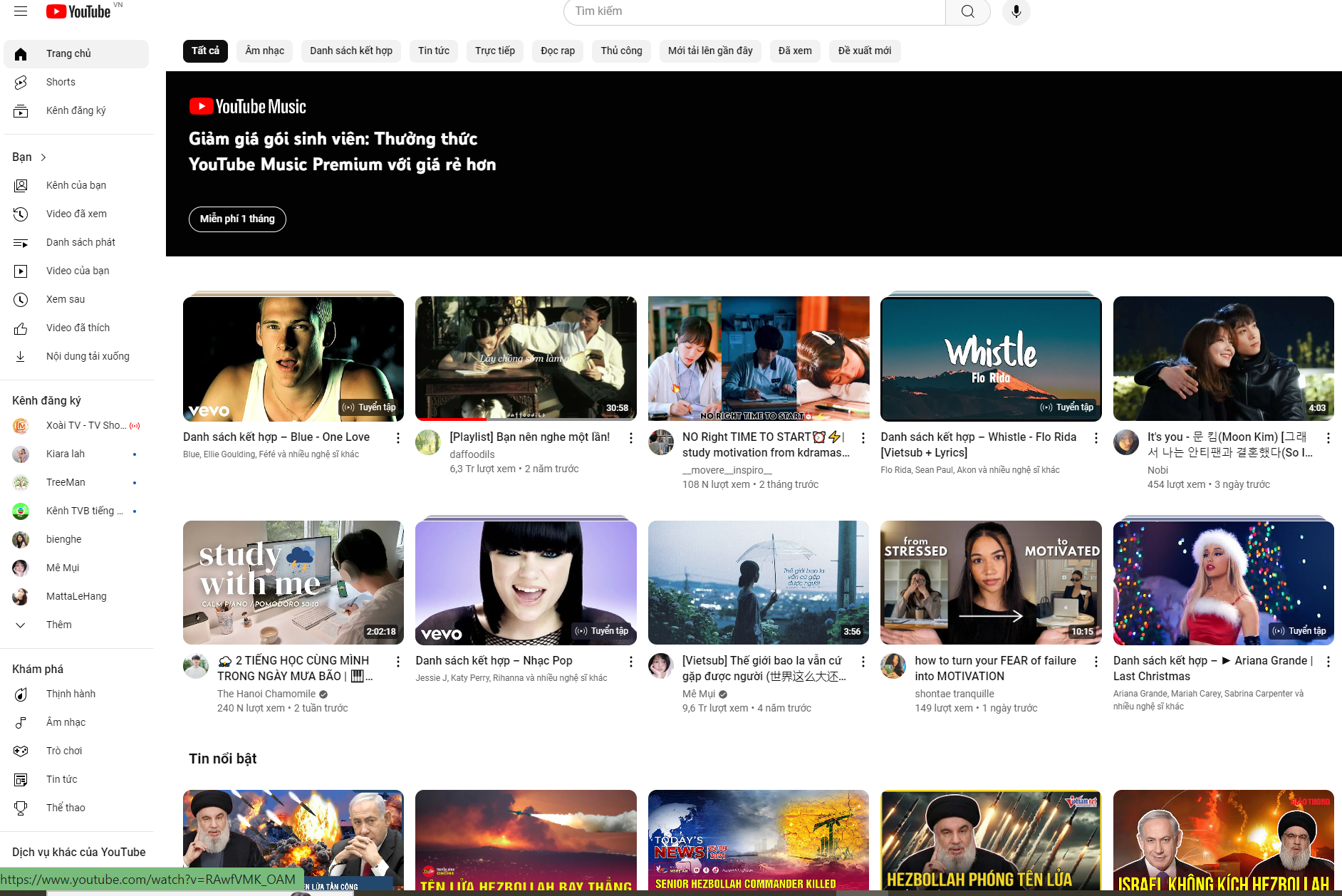This screenshot has width=1342, height=896.
Task: Open bienghe channel
Action: tap(76, 540)
